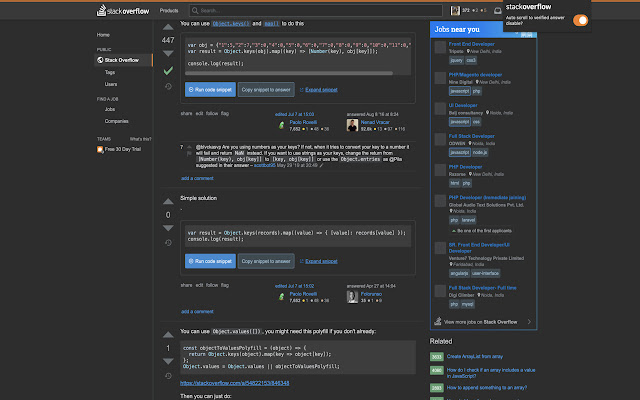The width and height of the screenshot is (640, 400).
Task: Copy accepted answer's snippet to answer
Action: tap(266, 90)
